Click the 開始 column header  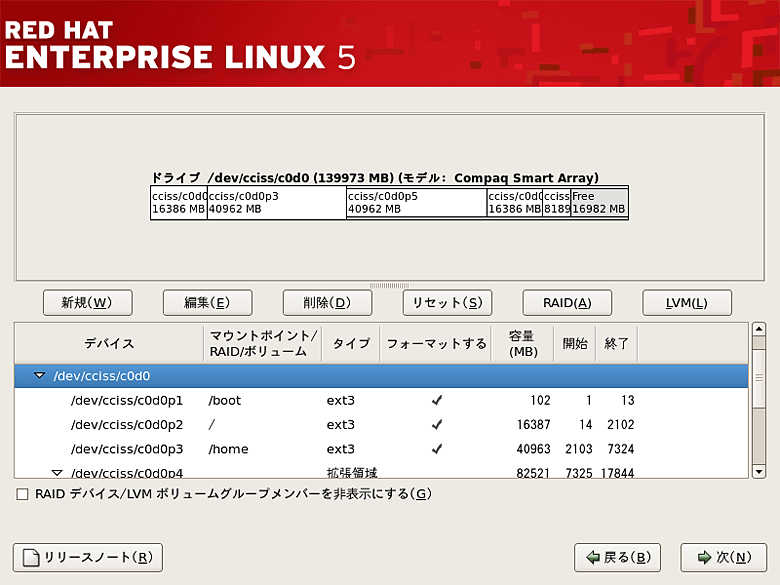(575, 343)
